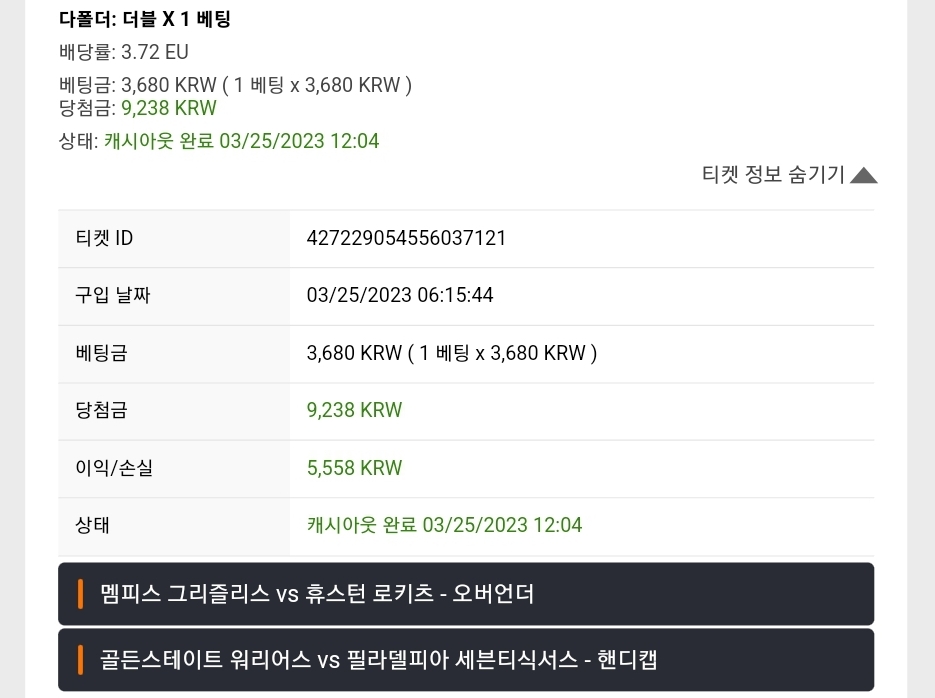The height and width of the screenshot is (698, 935).
Task: Click the green 9,238 KRW value in the table
Action: click(x=354, y=410)
